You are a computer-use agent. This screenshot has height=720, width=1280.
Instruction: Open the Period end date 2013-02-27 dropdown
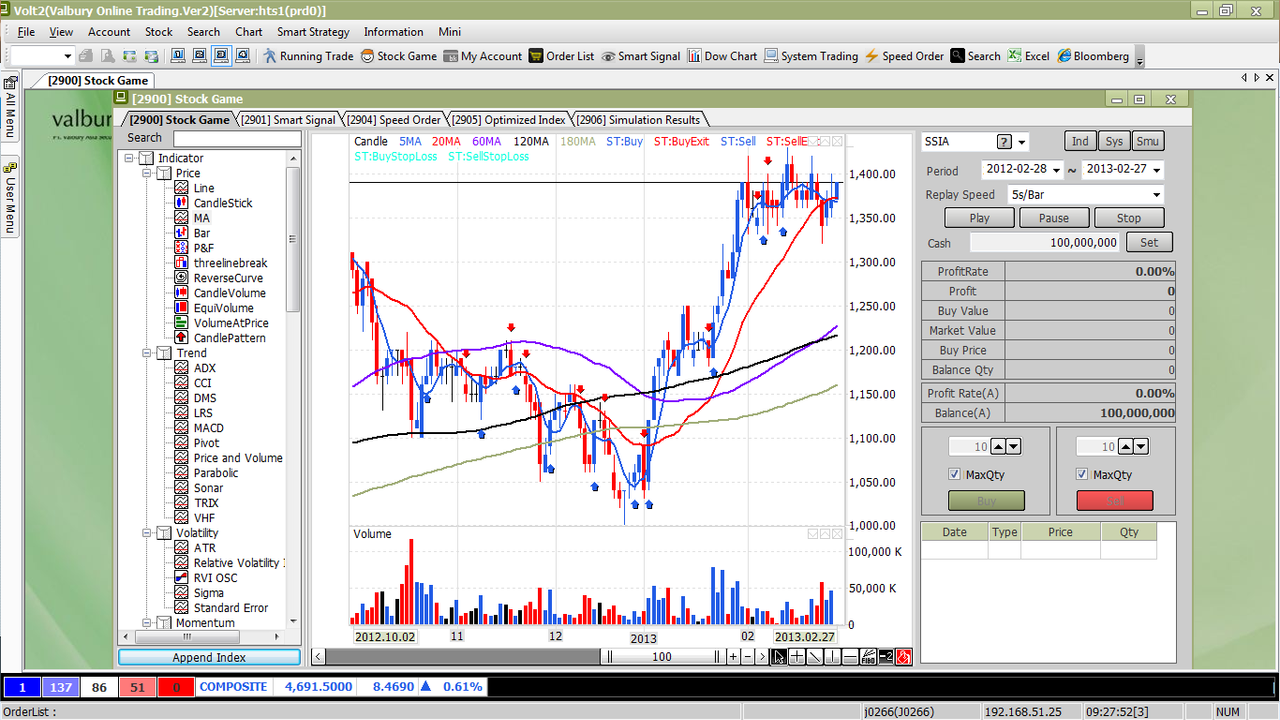point(1159,170)
